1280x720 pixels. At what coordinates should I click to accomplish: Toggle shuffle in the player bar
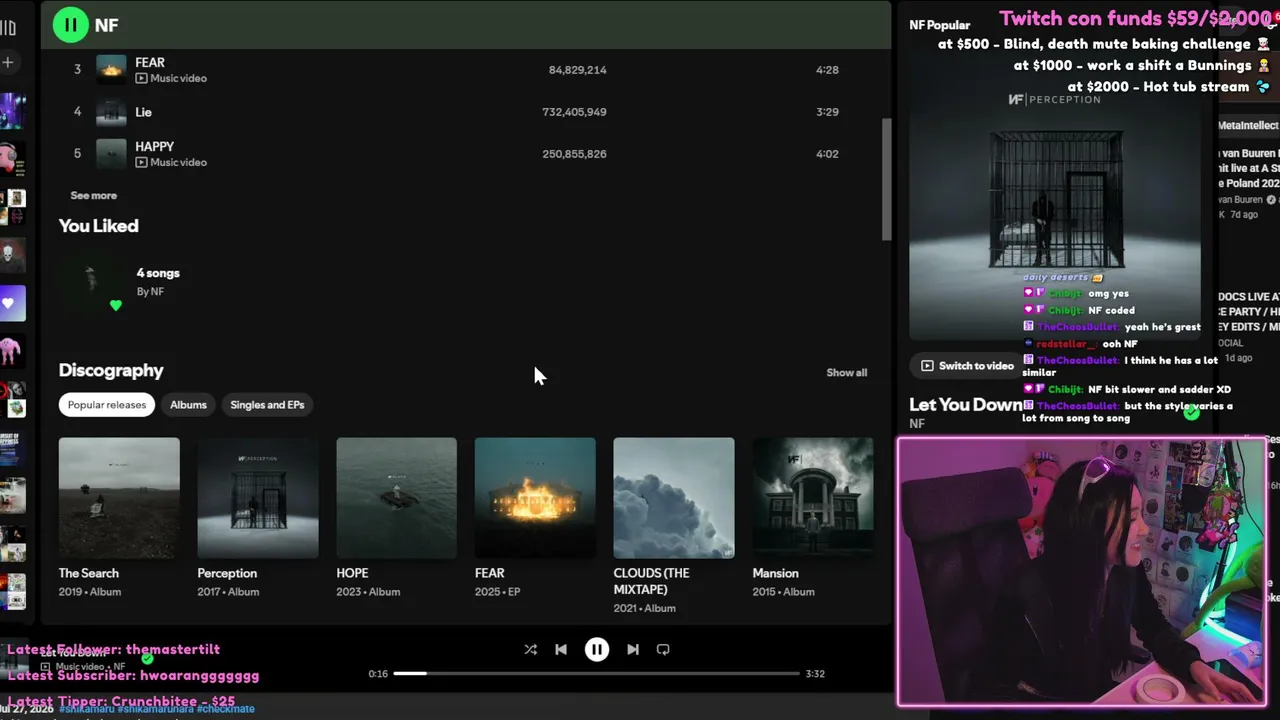(x=530, y=649)
